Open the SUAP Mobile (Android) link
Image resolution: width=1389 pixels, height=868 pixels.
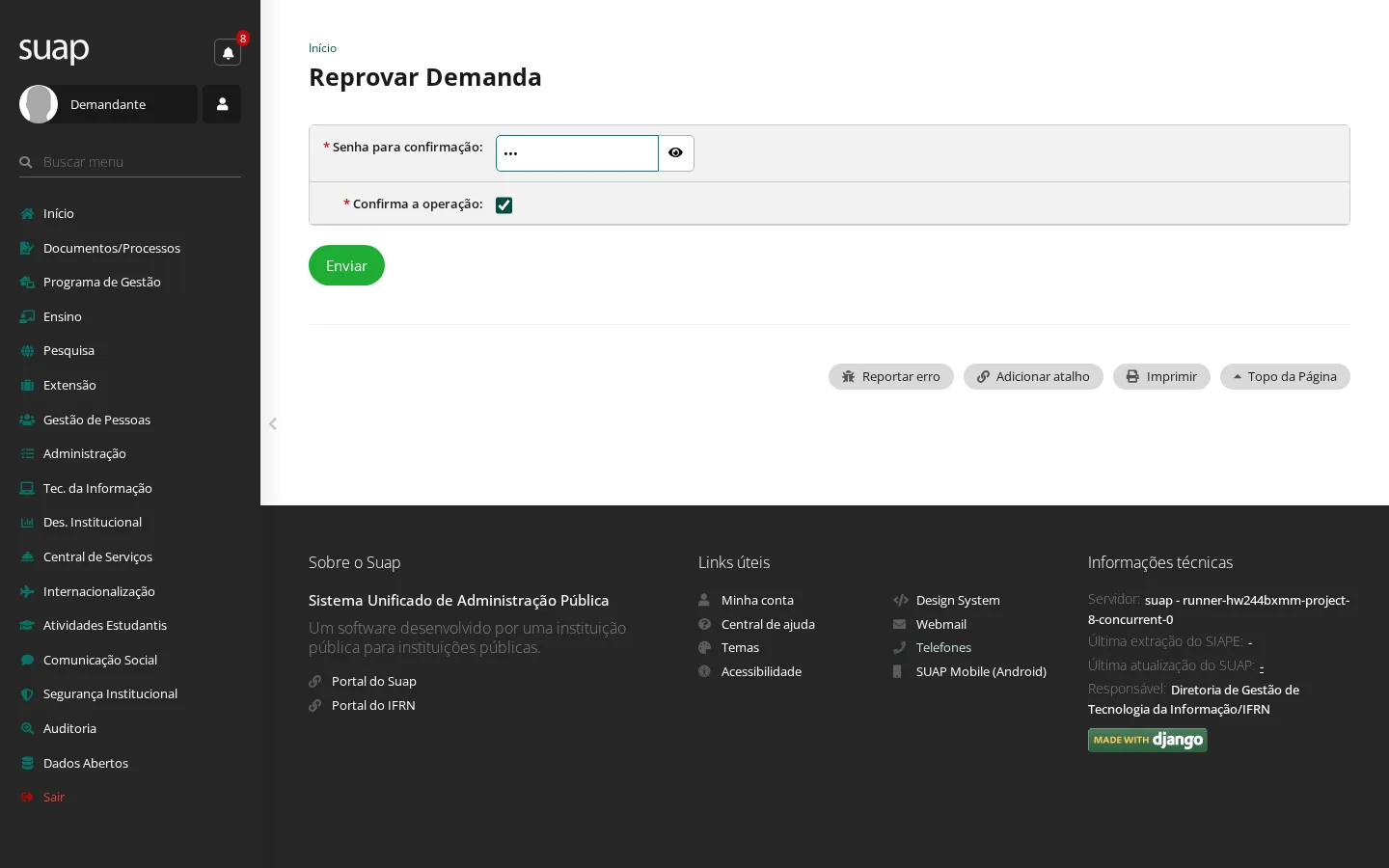tap(981, 671)
